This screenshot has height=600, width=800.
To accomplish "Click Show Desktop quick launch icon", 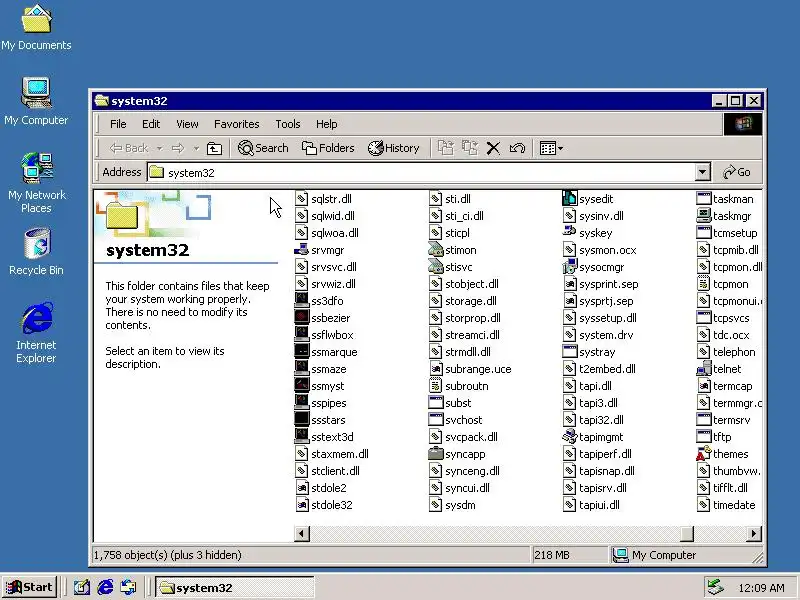I will 81,587.
